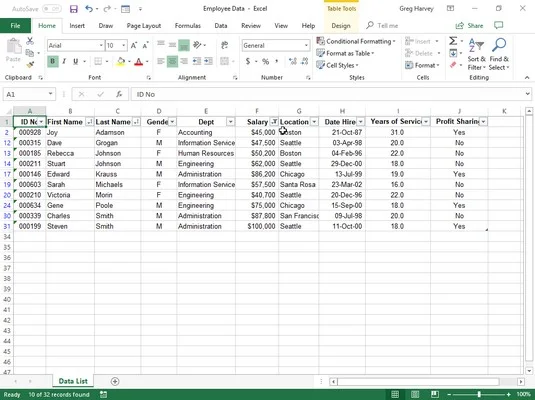Open the Formulas ribbon tab
The image size is (535, 400).
(188, 26)
